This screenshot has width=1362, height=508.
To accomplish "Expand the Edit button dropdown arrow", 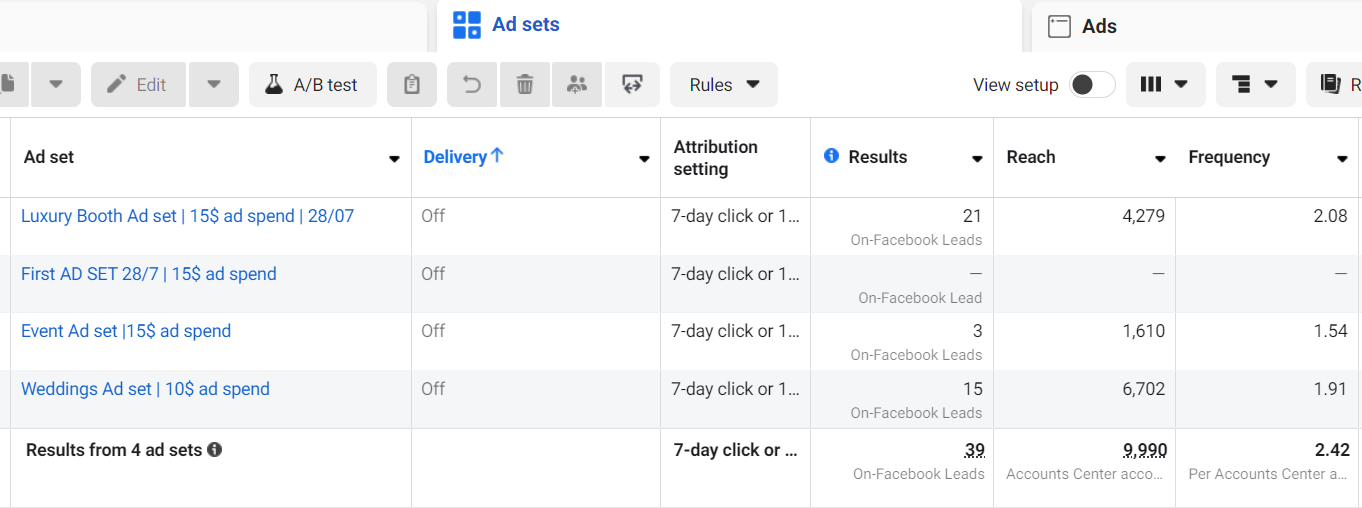I will (x=214, y=85).
